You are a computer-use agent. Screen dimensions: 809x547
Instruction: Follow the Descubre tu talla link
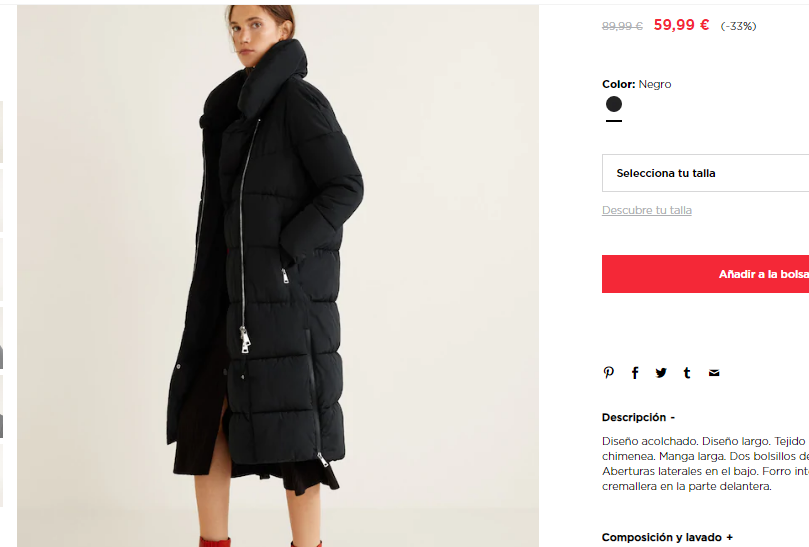[647, 210]
